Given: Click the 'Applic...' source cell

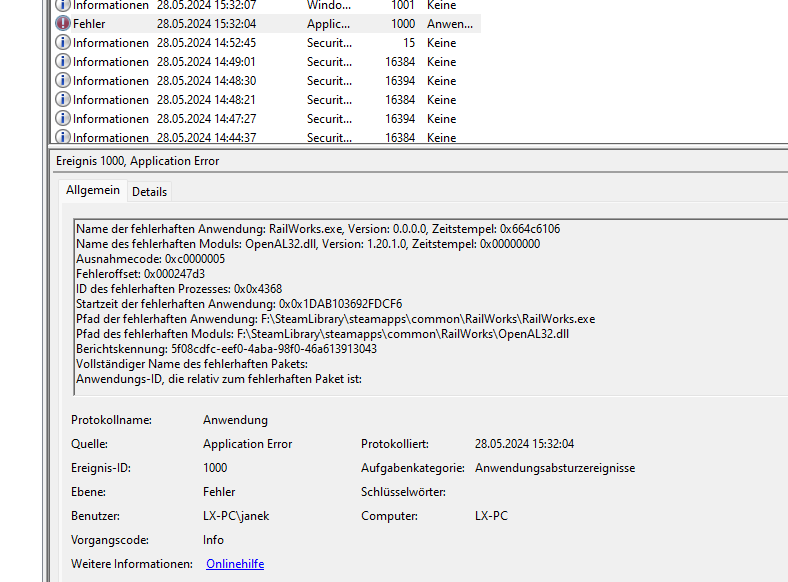Looking at the screenshot, I should (329, 24).
